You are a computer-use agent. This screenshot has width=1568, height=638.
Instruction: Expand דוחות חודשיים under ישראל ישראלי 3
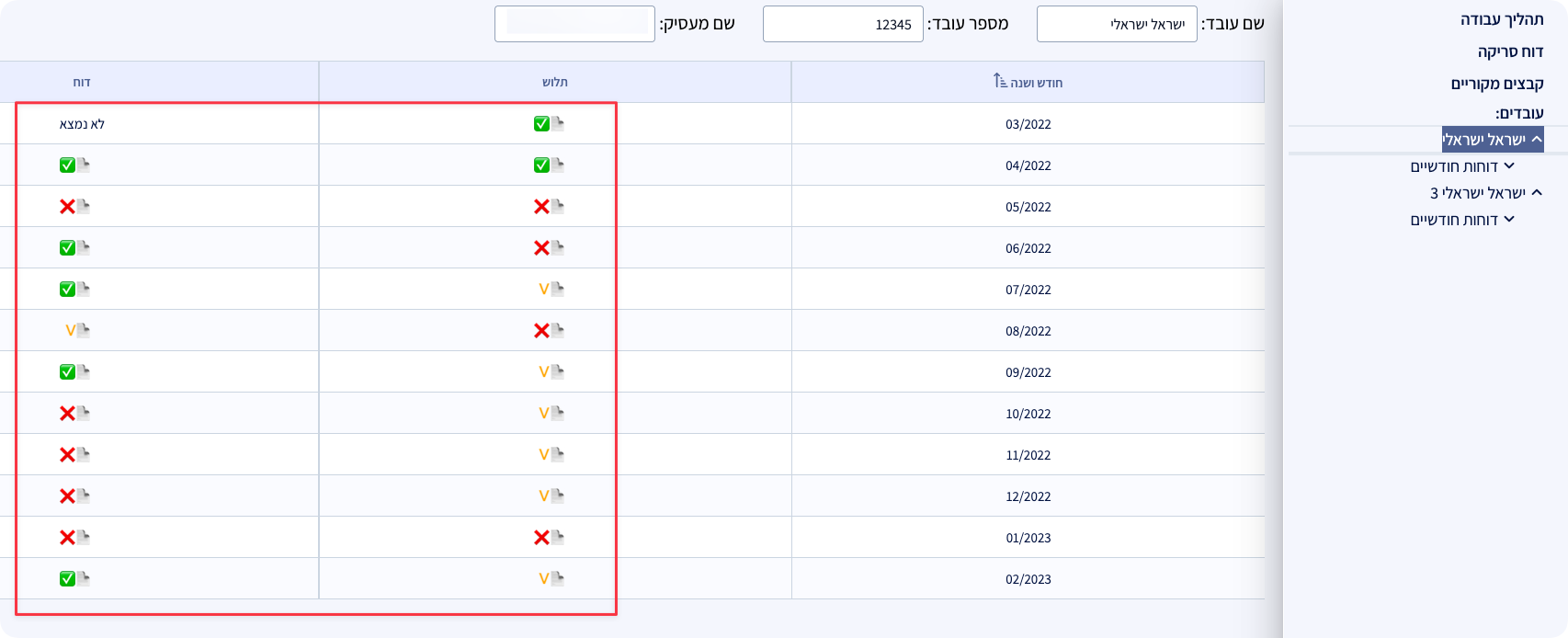[1508, 220]
